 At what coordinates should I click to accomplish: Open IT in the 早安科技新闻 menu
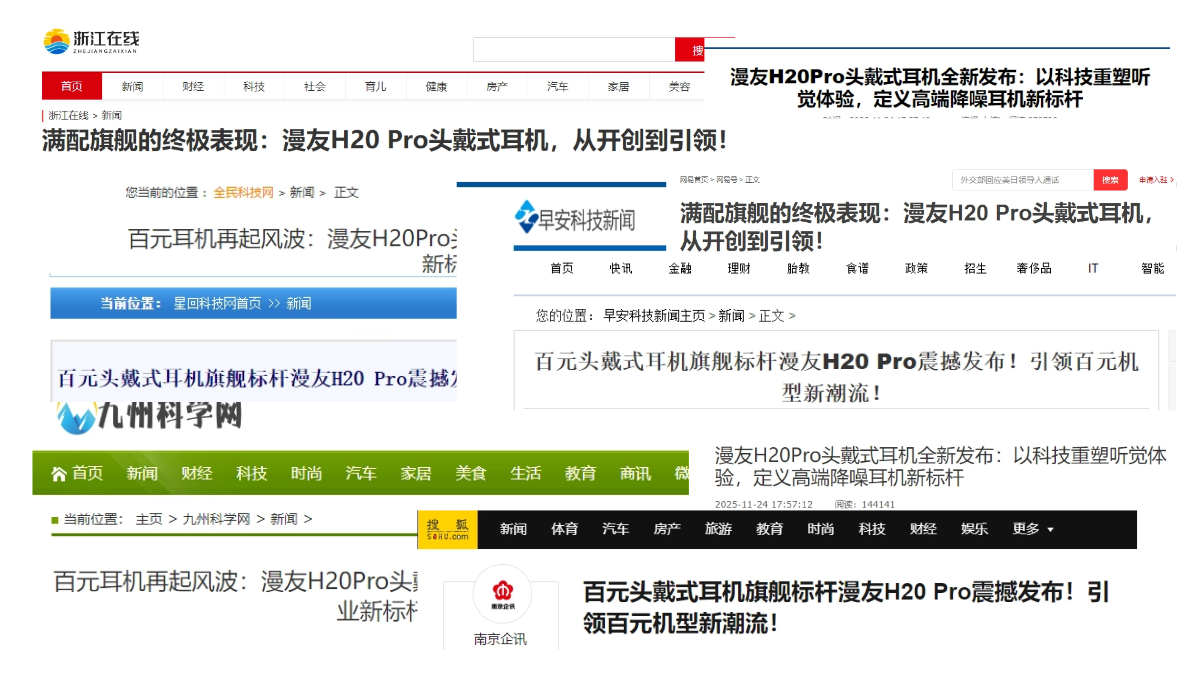1093,268
